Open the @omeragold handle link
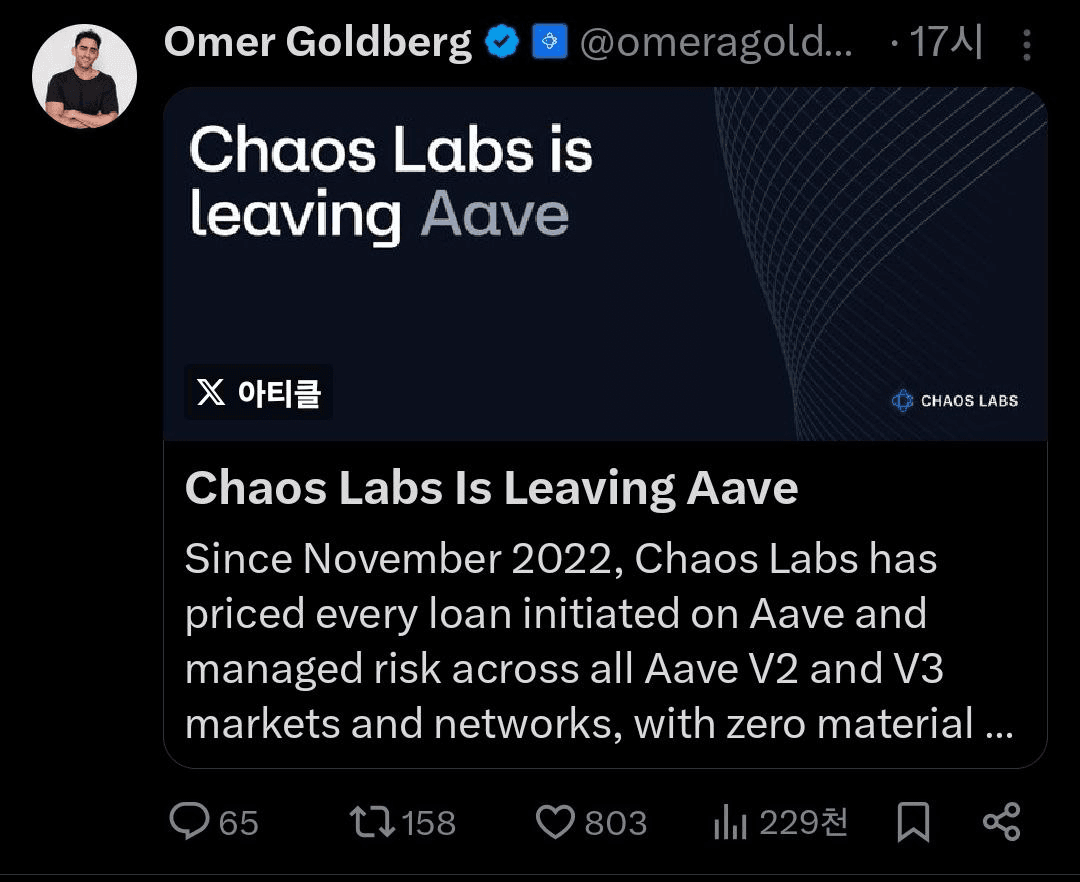 (x=716, y=43)
